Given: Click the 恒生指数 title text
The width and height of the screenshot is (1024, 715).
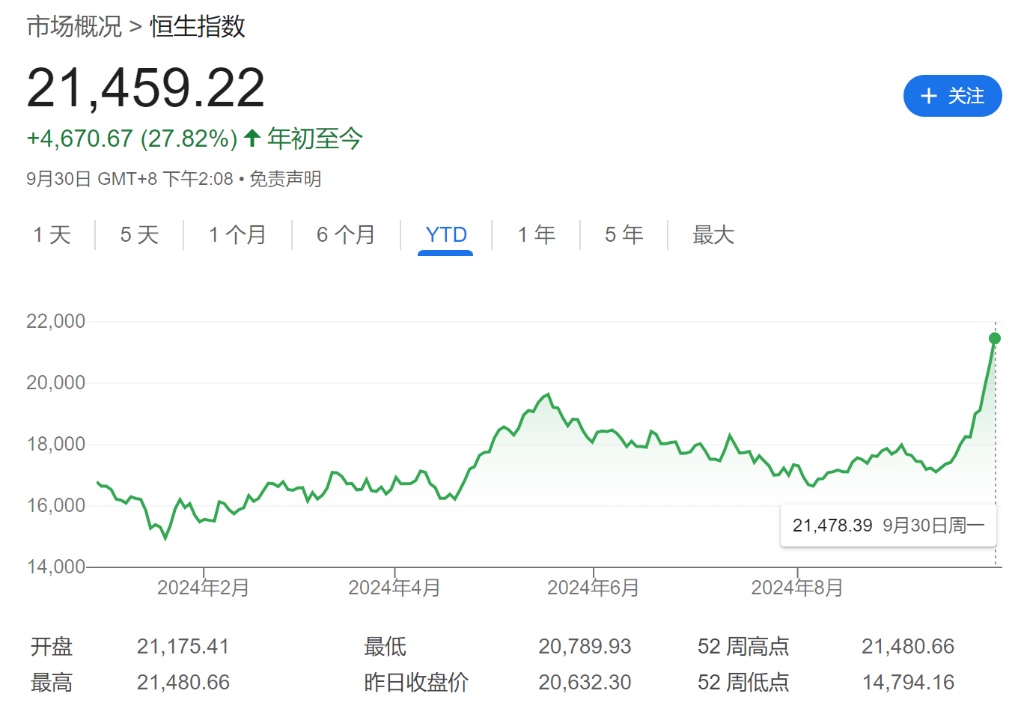Looking at the screenshot, I should click(198, 27).
